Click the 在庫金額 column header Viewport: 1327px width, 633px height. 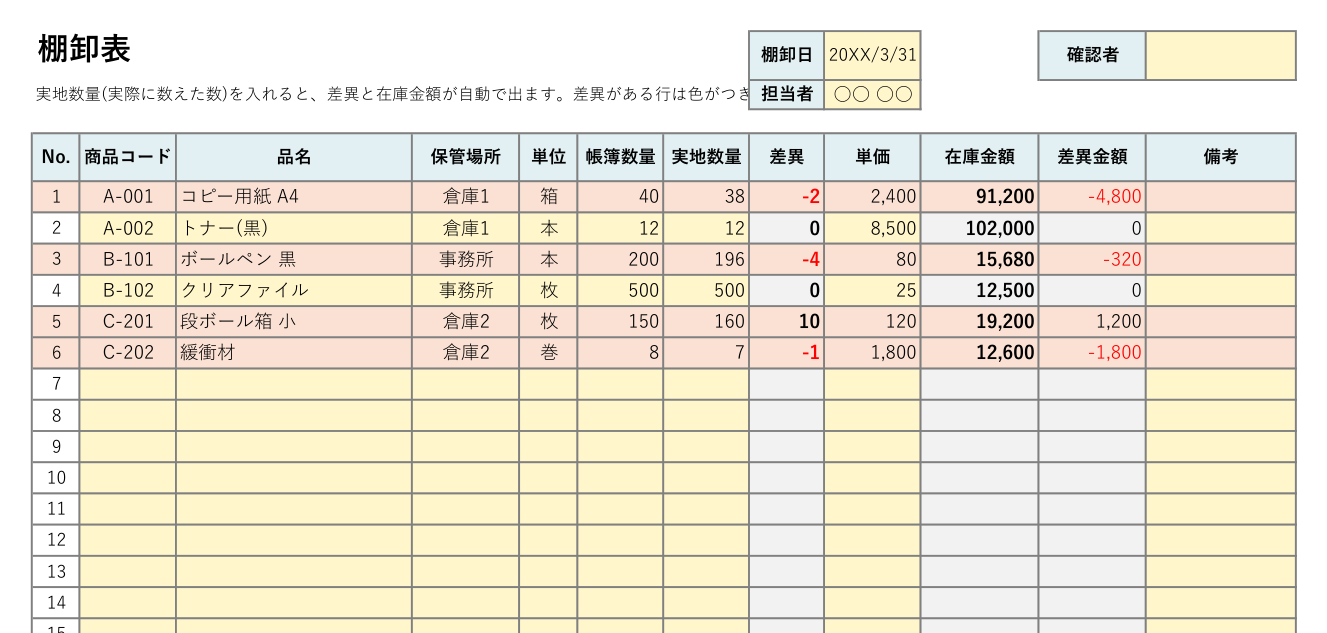(980, 157)
